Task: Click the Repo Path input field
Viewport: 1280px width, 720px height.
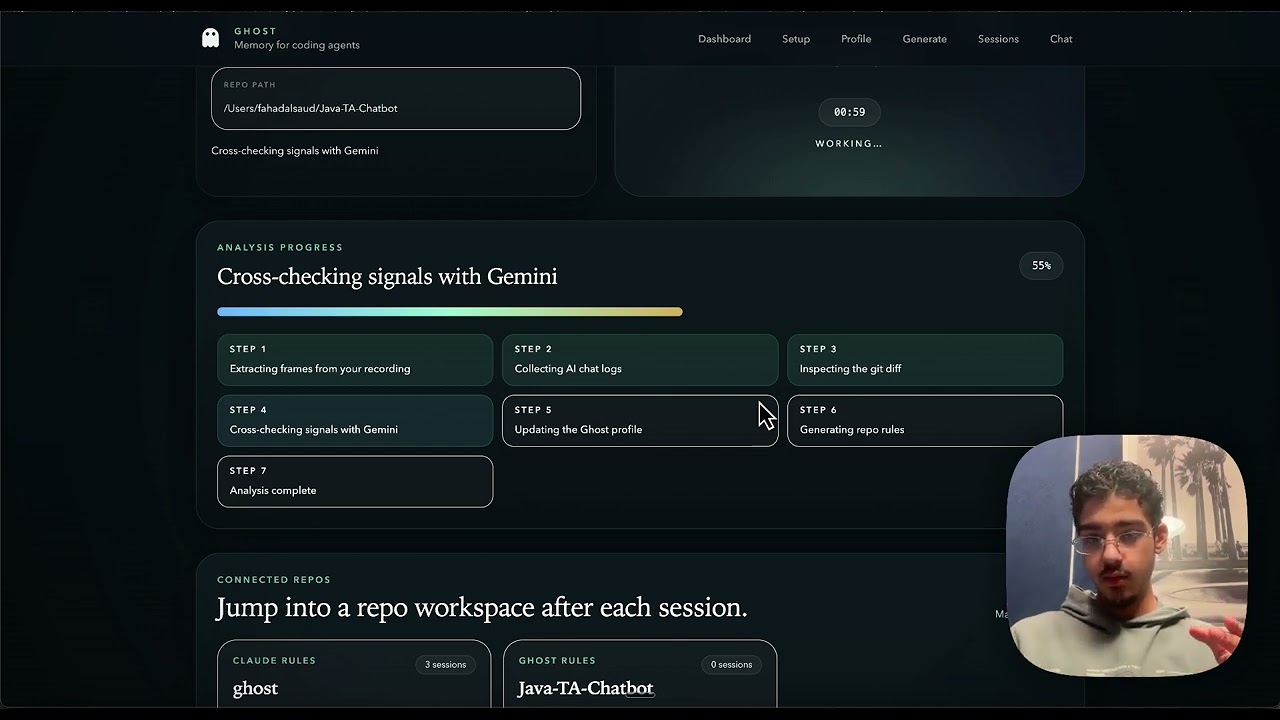Action: (396, 98)
